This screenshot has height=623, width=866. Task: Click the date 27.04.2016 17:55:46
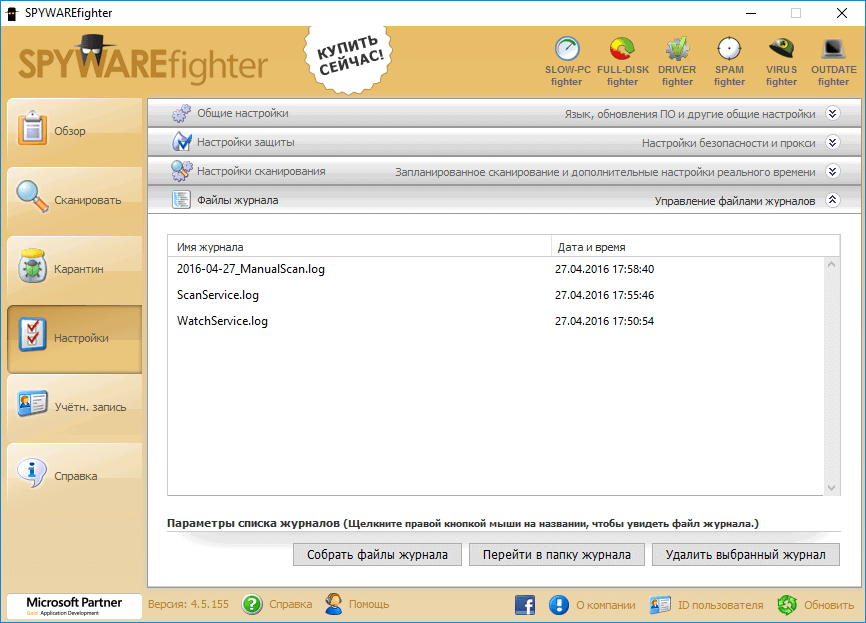604,295
